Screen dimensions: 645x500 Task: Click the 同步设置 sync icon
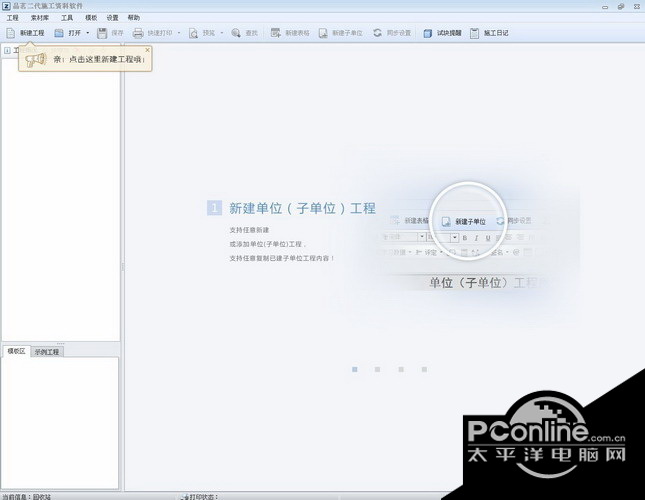pos(377,33)
